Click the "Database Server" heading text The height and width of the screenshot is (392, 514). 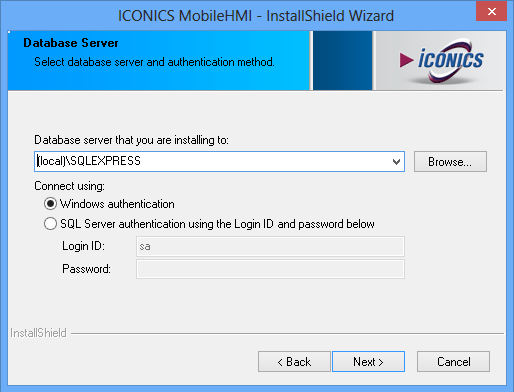71,43
